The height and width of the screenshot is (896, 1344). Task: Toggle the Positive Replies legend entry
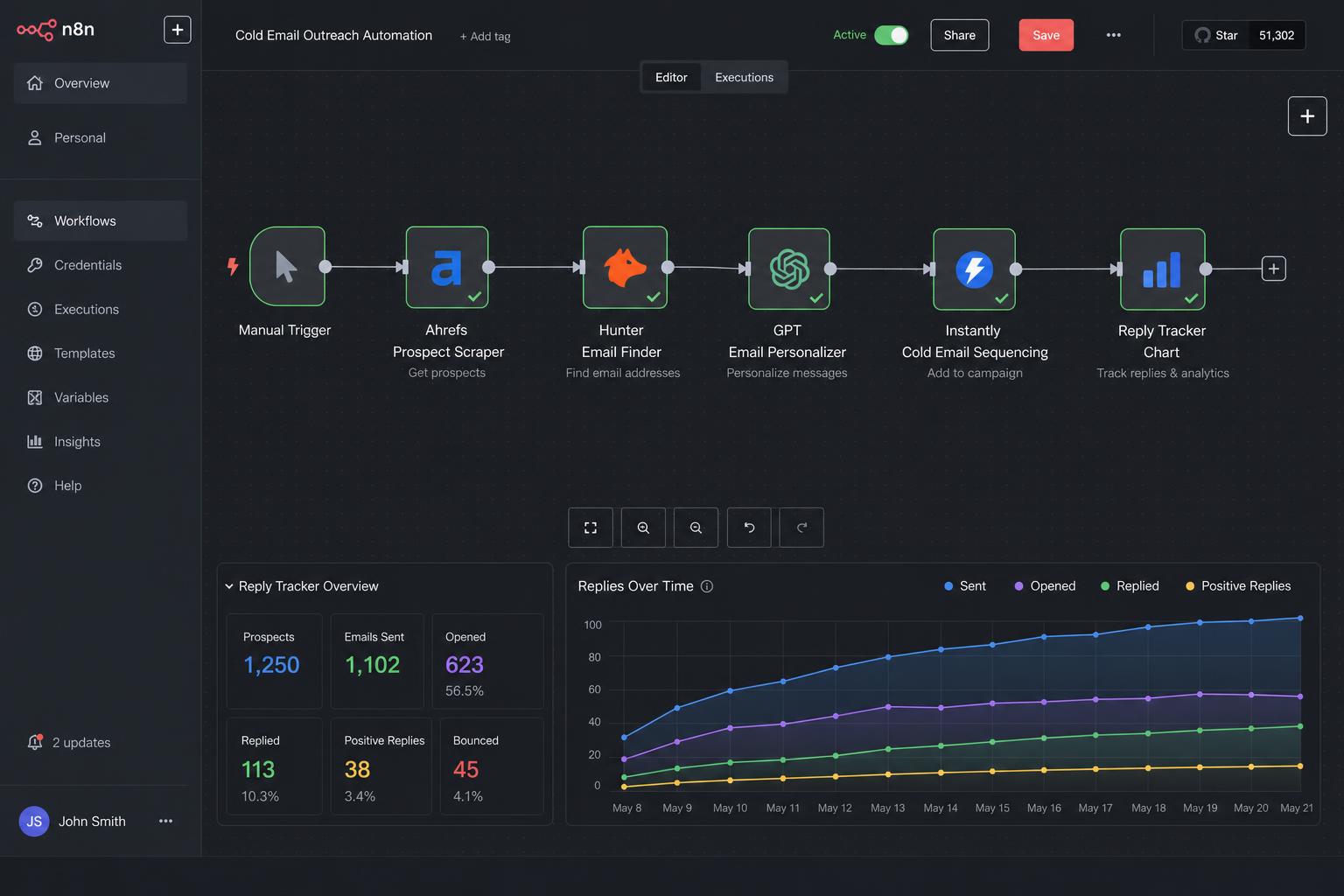1238,586
